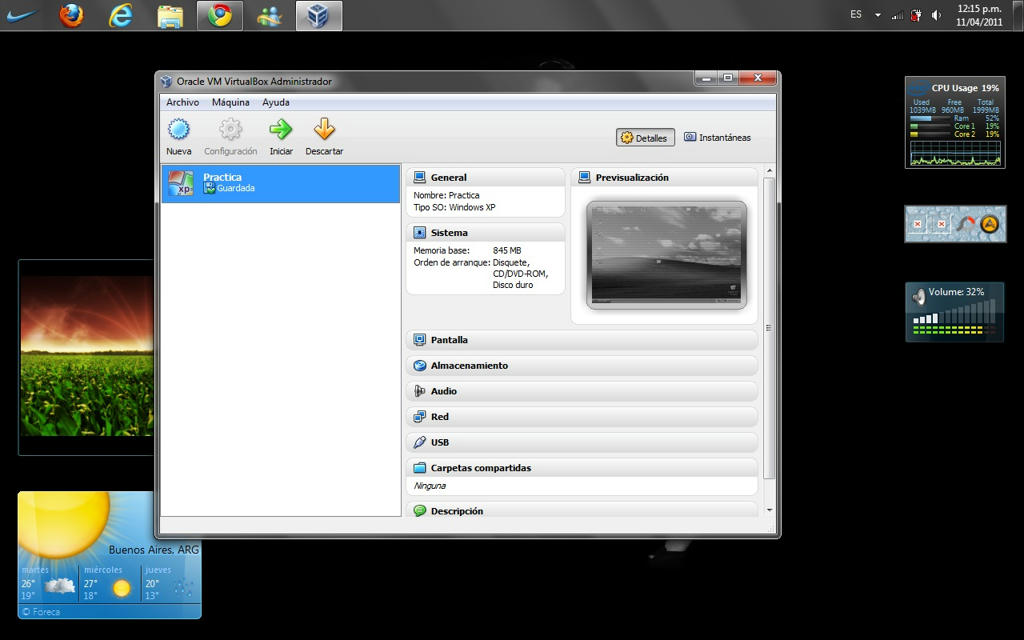The width and height of the screenshot is (1024, 640).
Task: Expand the Descripción section header
Action: [582, 510]
